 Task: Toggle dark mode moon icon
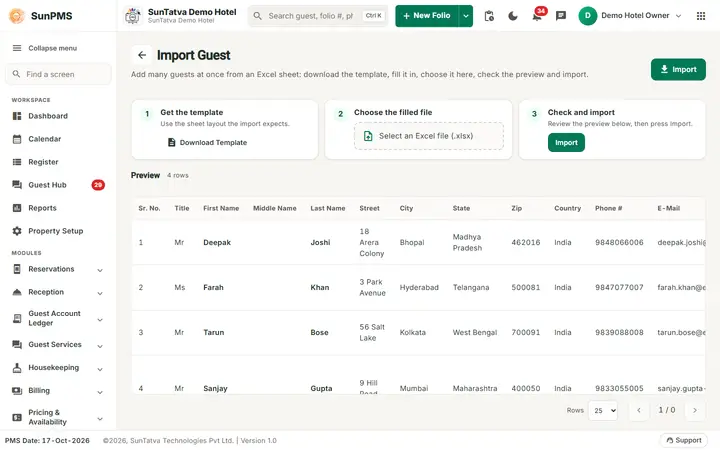tap(513, 16)
